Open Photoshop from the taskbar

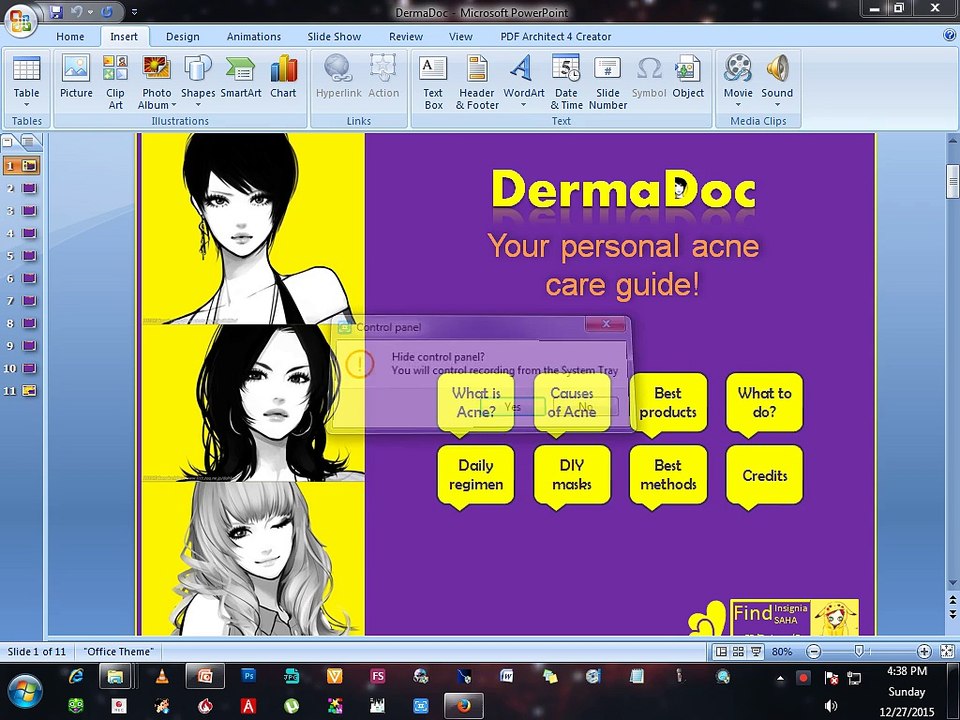point(248,676)
